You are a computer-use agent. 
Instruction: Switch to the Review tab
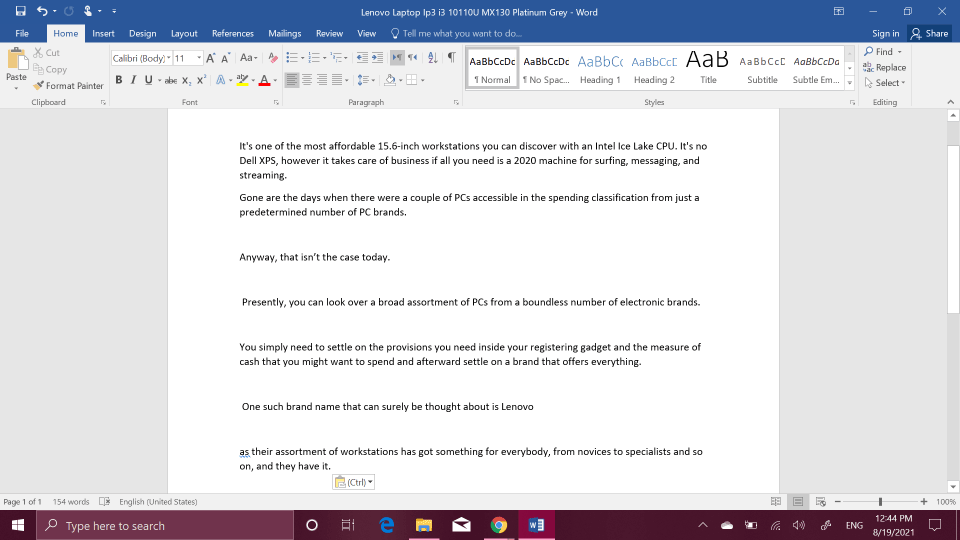click(329, 34)
